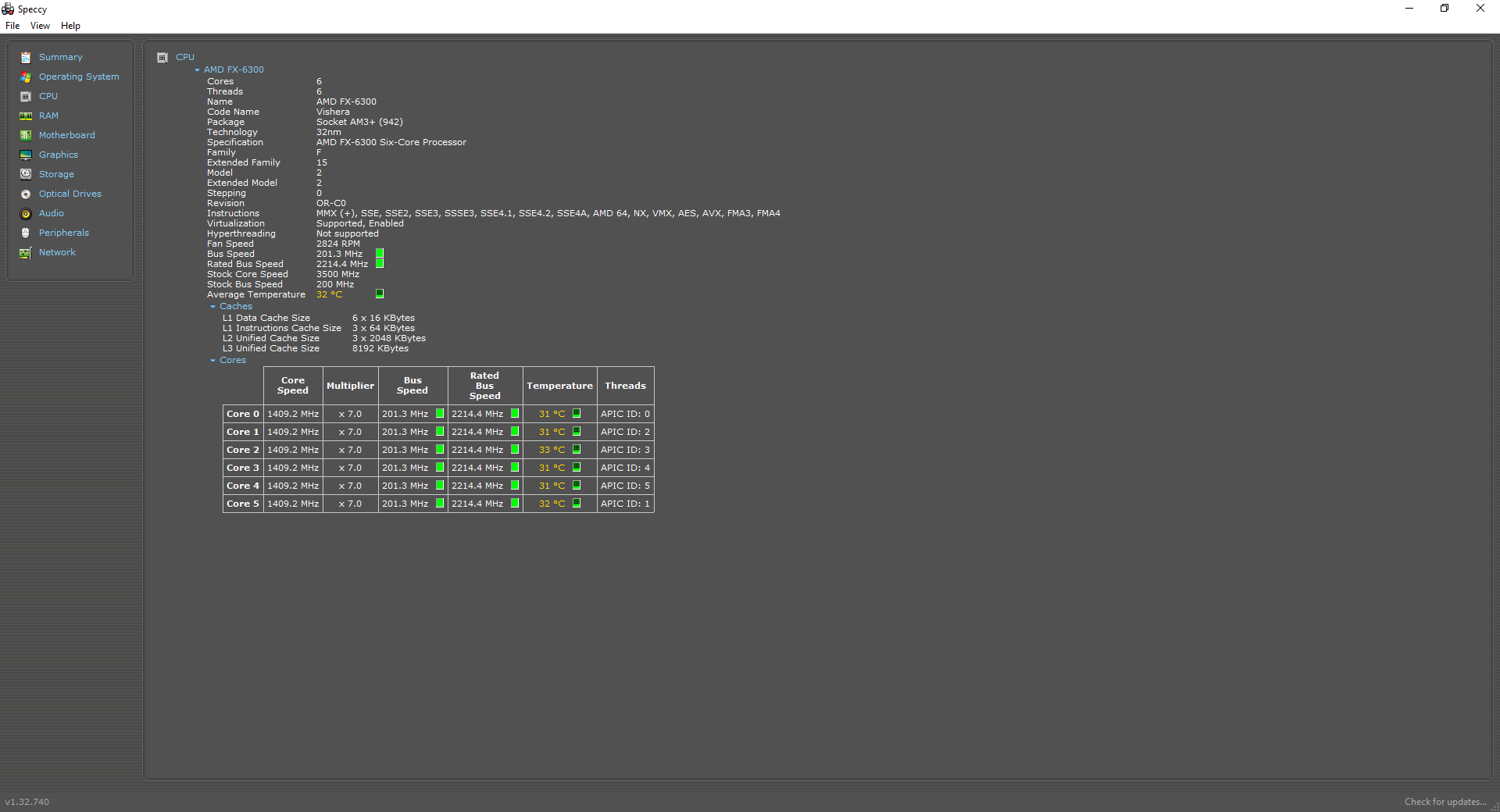Open the Help menu
The width and height of the screenshot is (1500, 812).
pyautogui.click(x=70, y=26)
